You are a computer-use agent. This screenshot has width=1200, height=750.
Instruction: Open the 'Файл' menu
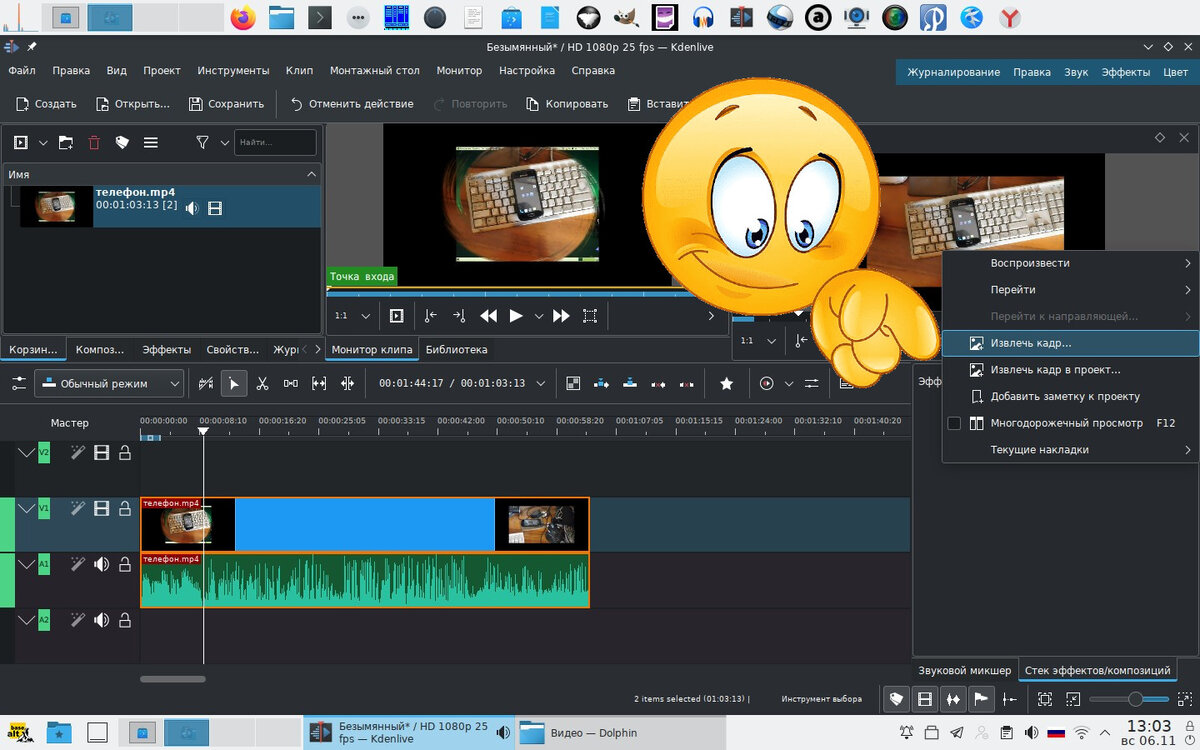click(x=22, y=71)
